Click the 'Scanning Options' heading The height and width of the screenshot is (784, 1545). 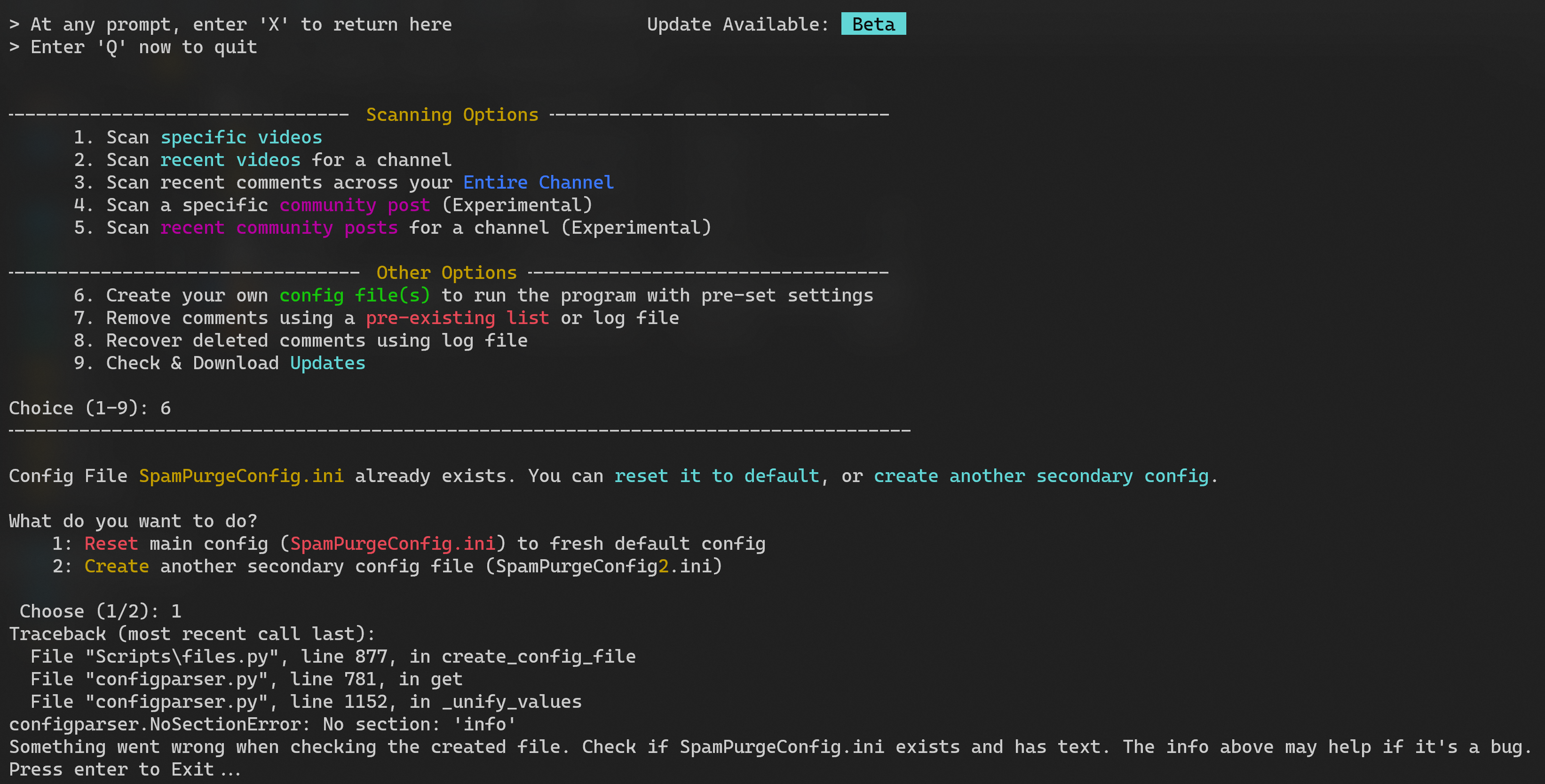[x=452, y=115]
